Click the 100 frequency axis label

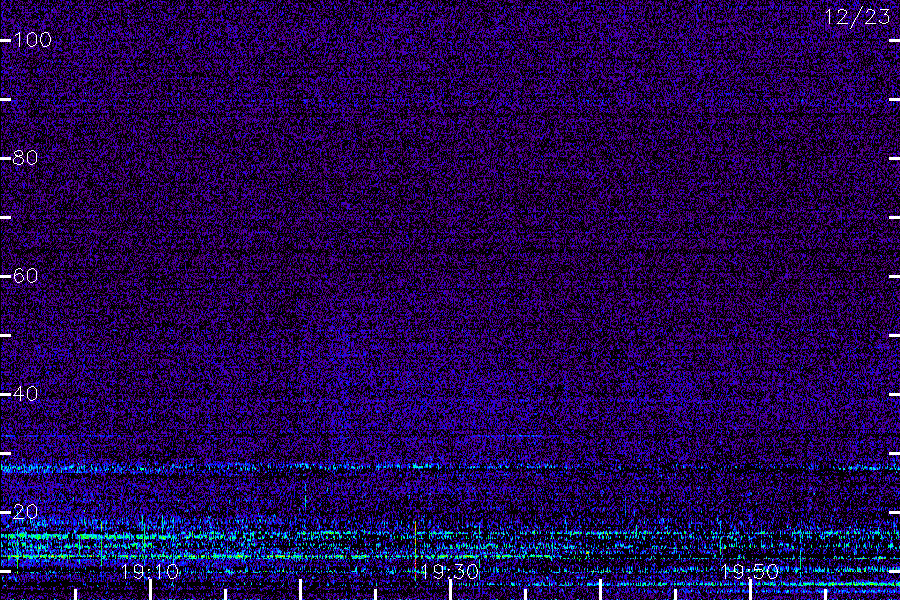tap(33, 40)
